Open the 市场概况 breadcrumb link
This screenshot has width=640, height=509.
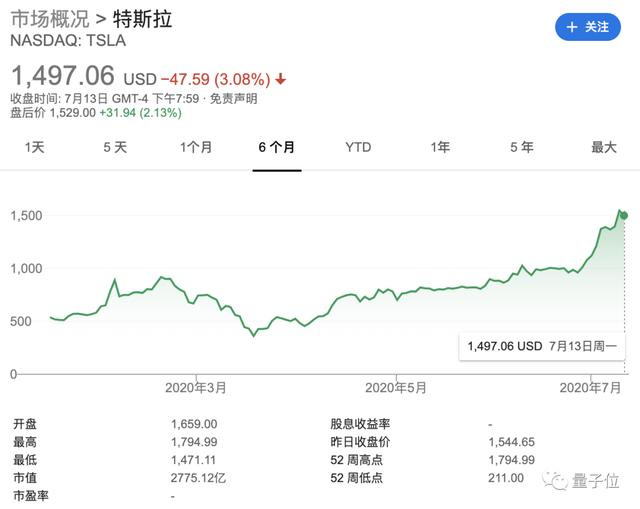click(50, 19)
